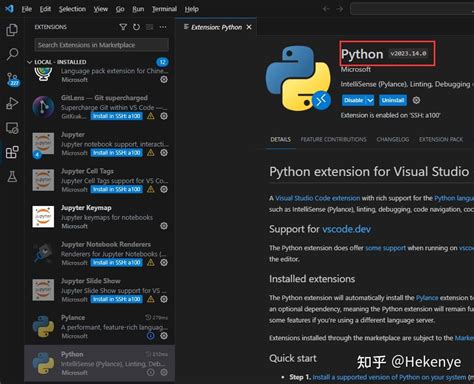Viewport: 474px width, 384px height.
Task: Open the Search view in activity bar
Action: 12,54
